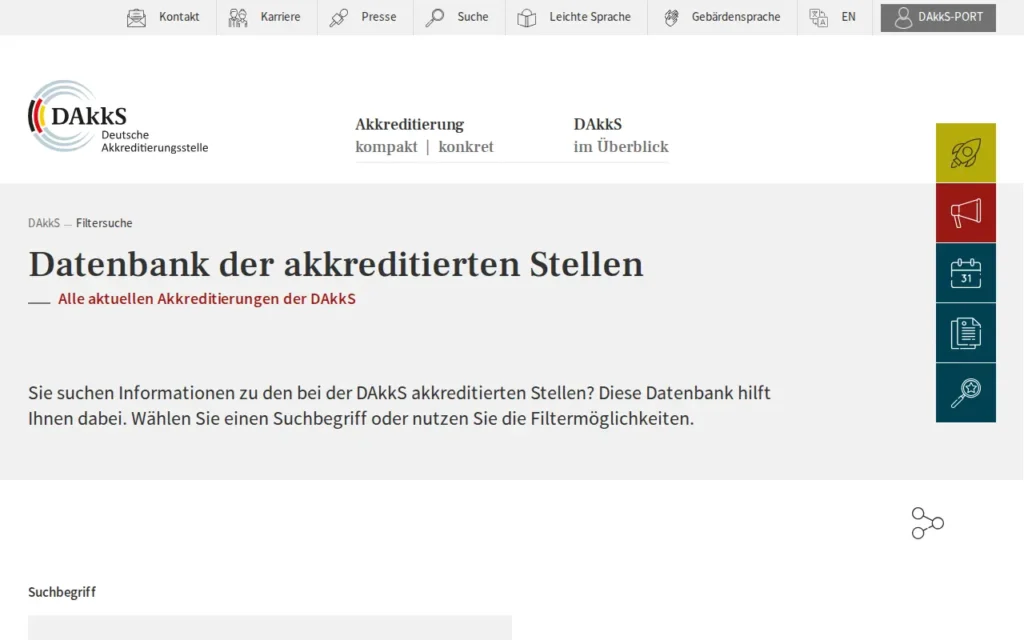Click the Filtersuche breadcrumb
Image resolution: width=1024 pixels, height=640 pixels.
point(104,223)
